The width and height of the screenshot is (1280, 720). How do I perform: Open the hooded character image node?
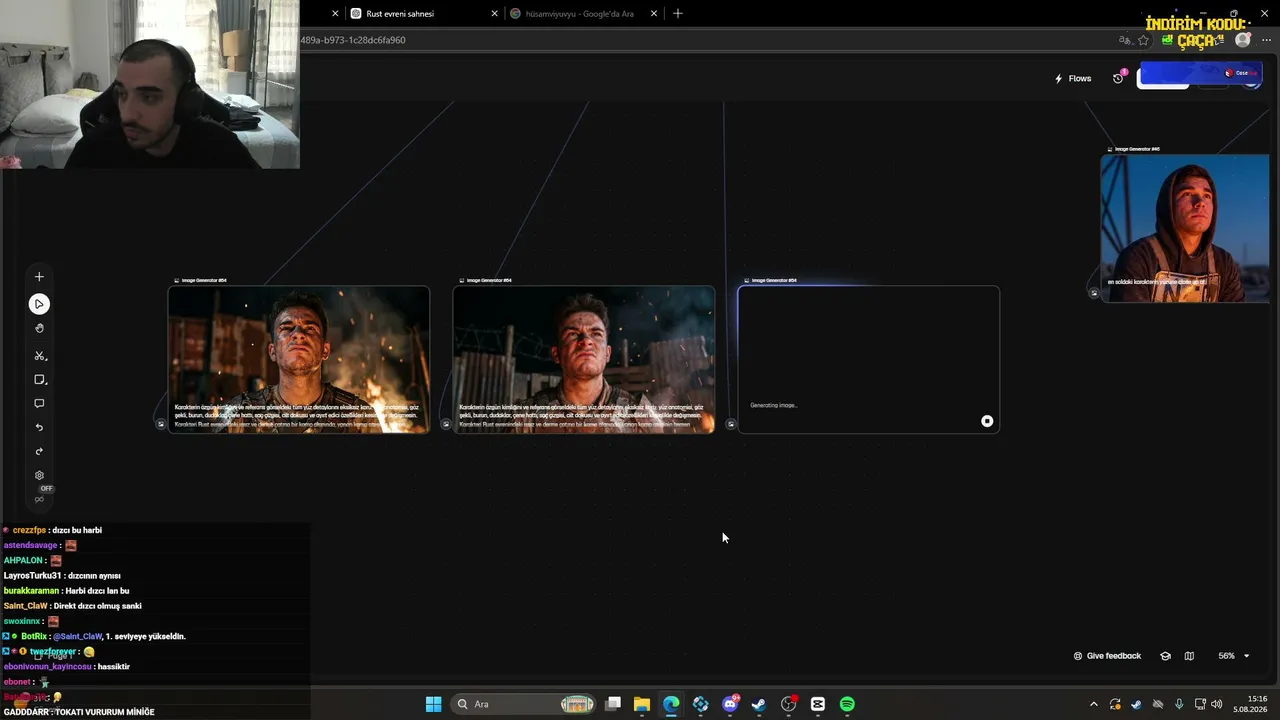pos(1185,228)
